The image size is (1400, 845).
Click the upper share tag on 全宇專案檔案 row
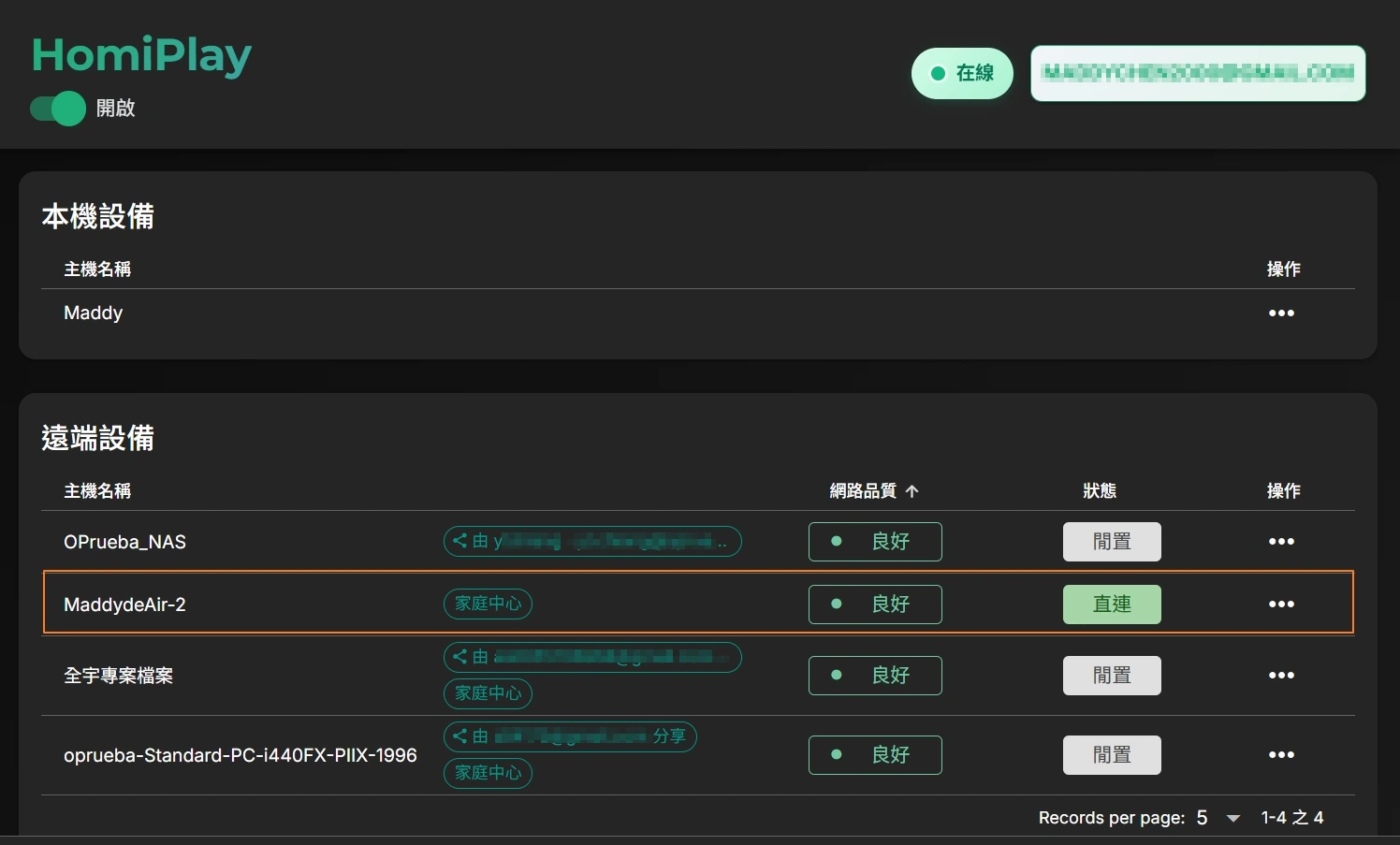click(x=592, y=657)
